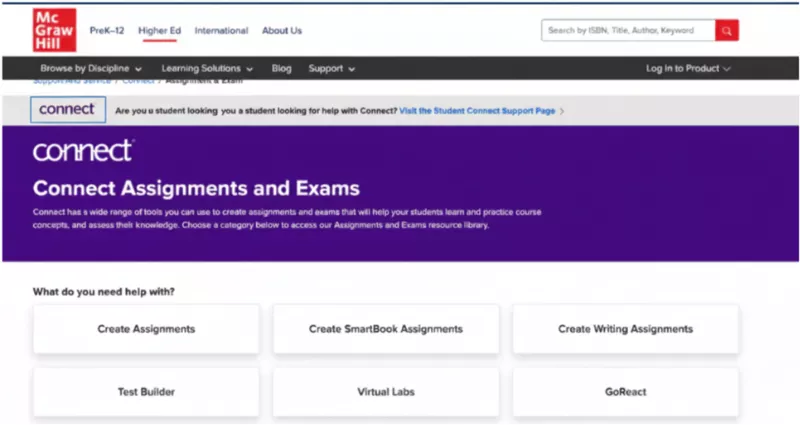Click the arrow after Student Connect Support Page
Image resolution: width=800 pixels, height=426 pixels.
562,111
